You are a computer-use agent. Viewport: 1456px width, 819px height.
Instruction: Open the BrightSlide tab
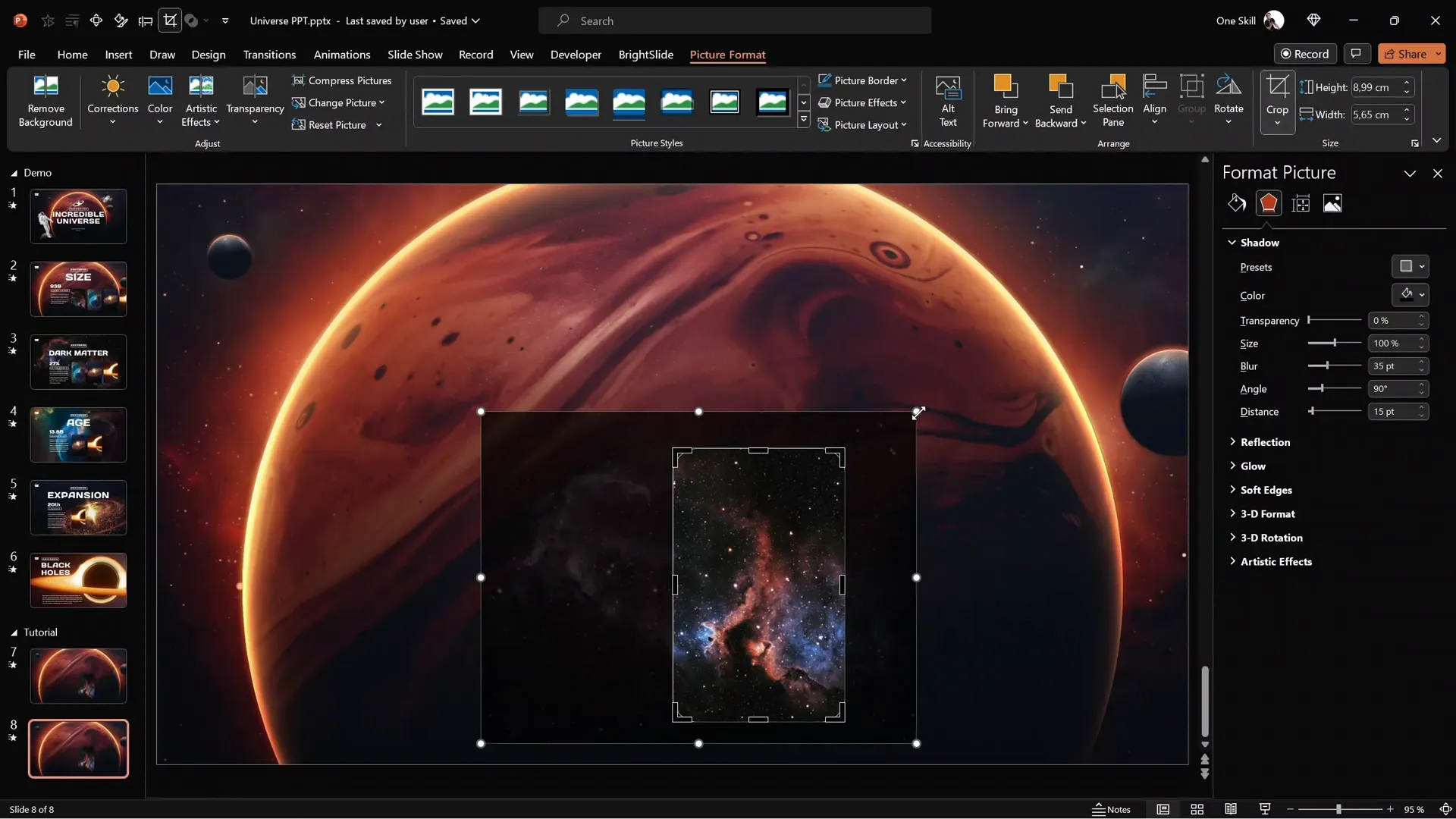(645, 55)
